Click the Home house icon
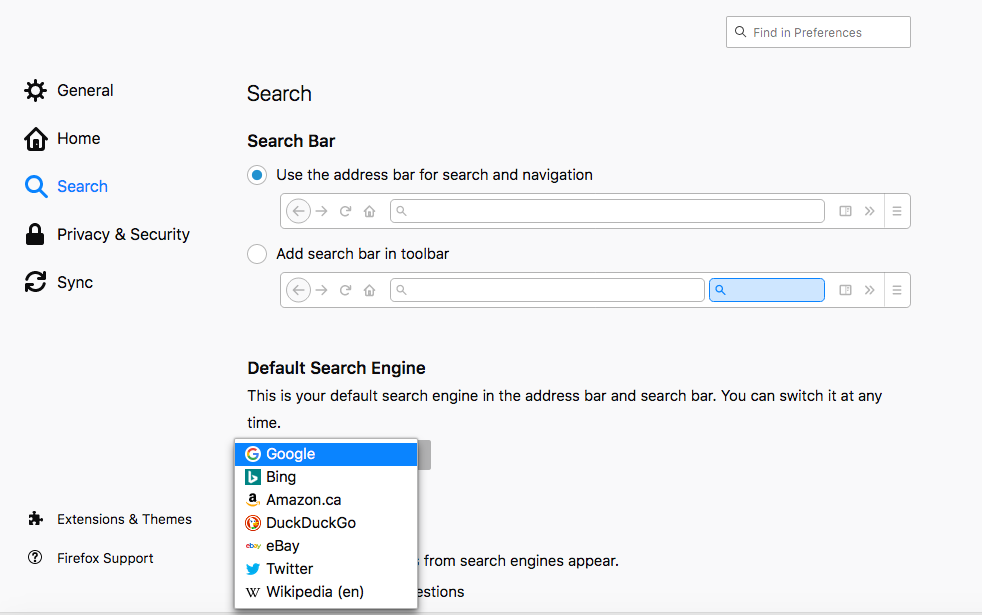The height and width of the screenshot is (615, 982). tap(36, 139)
